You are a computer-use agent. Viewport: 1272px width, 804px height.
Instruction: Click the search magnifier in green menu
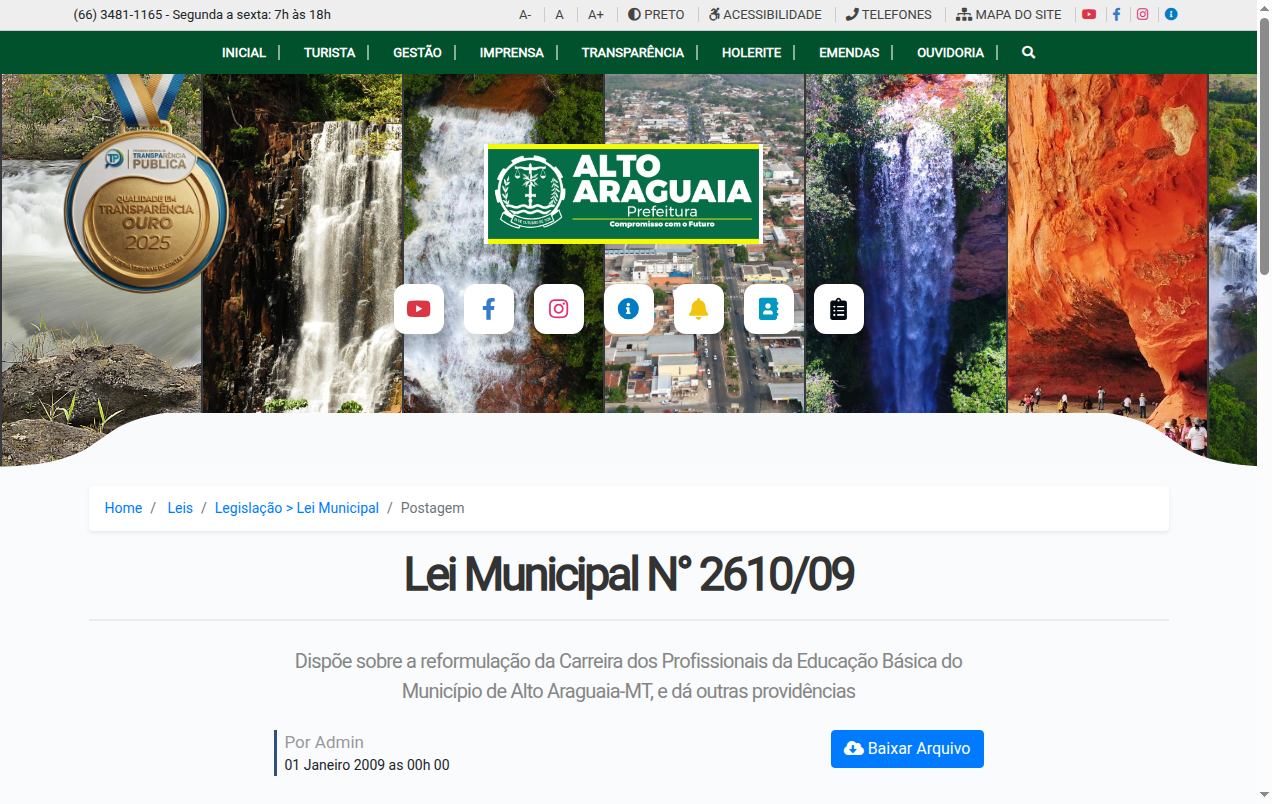[x=1028, y=53]
